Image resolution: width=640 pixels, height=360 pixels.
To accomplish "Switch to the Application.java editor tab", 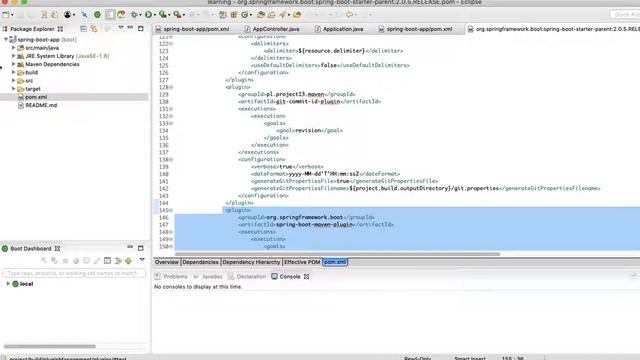I will [339, 29].
